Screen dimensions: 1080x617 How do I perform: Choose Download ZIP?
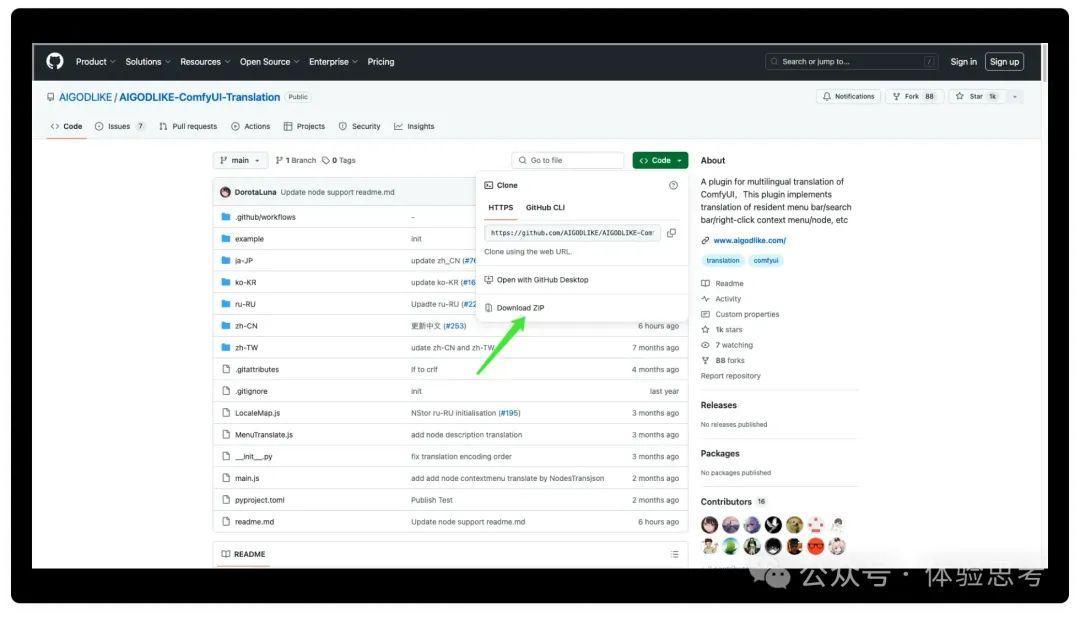[x=514, y=308]
